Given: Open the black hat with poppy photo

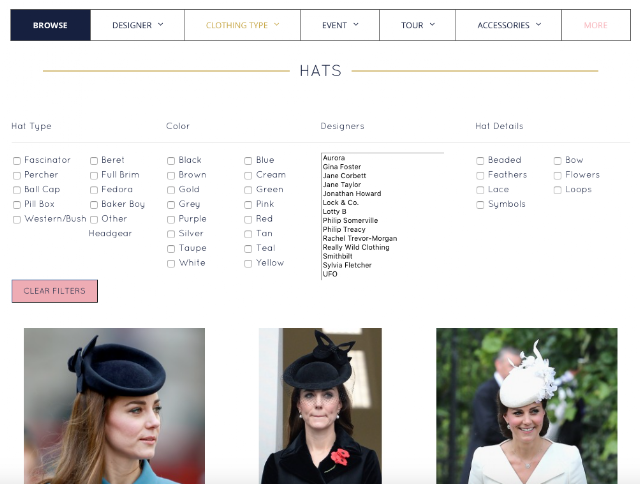Looking at the screenshot, I should click(x=320, y=406).
